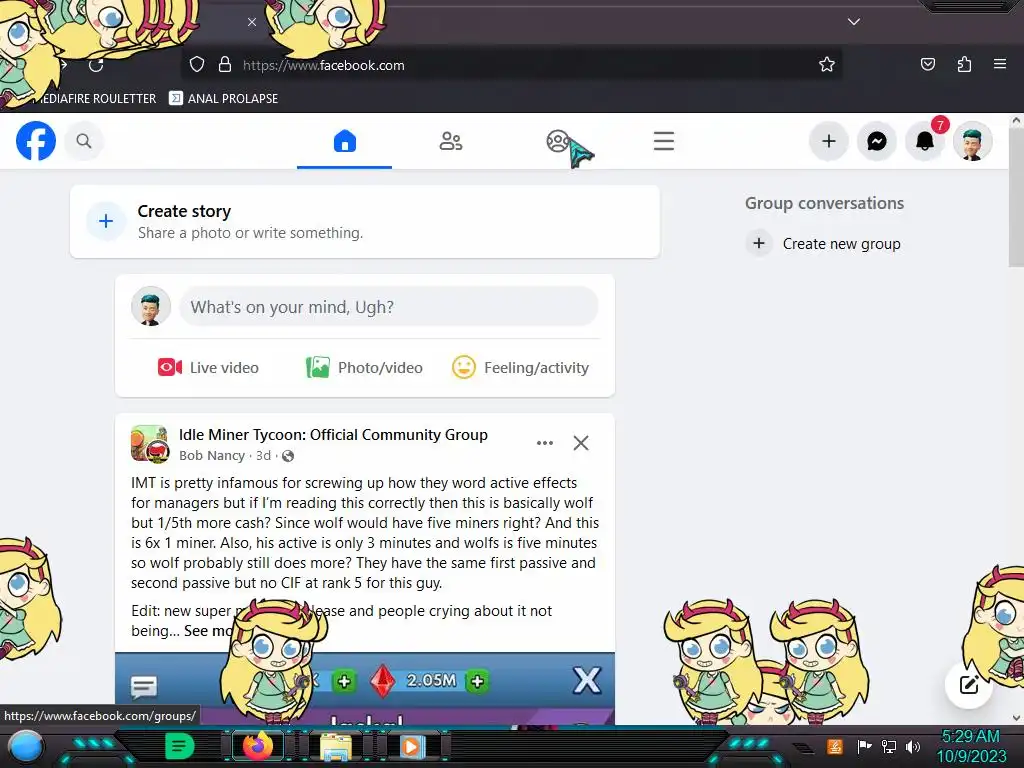Image resolution: width=1024 pixels, height=768 pixels.
Task: Click the scrollbar down arrow
Action: pos(1016,717)
